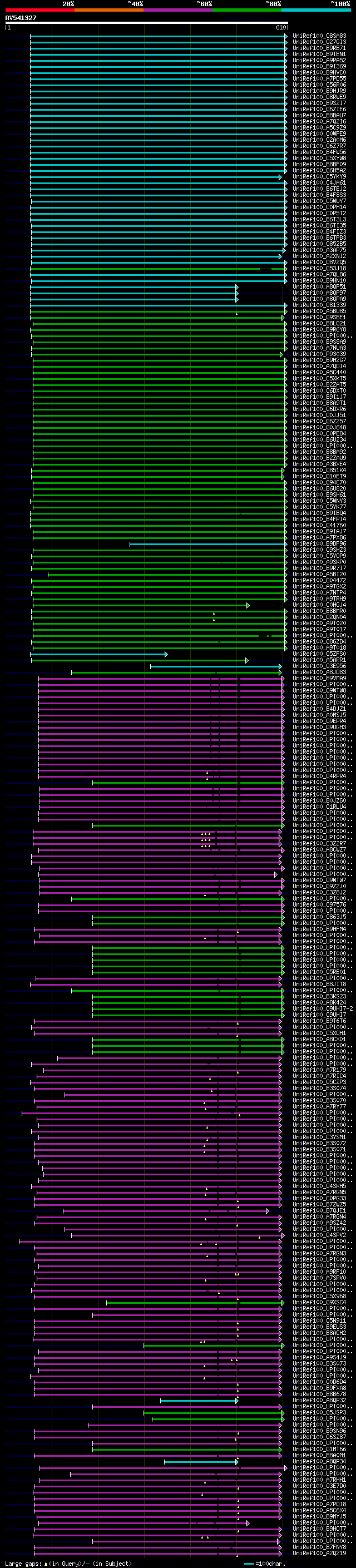Image resolution: width=356 pixels, height=1568 pixels.
Task: Open hit UniRef100_B2ZAT5
Action: pos(319,385)
